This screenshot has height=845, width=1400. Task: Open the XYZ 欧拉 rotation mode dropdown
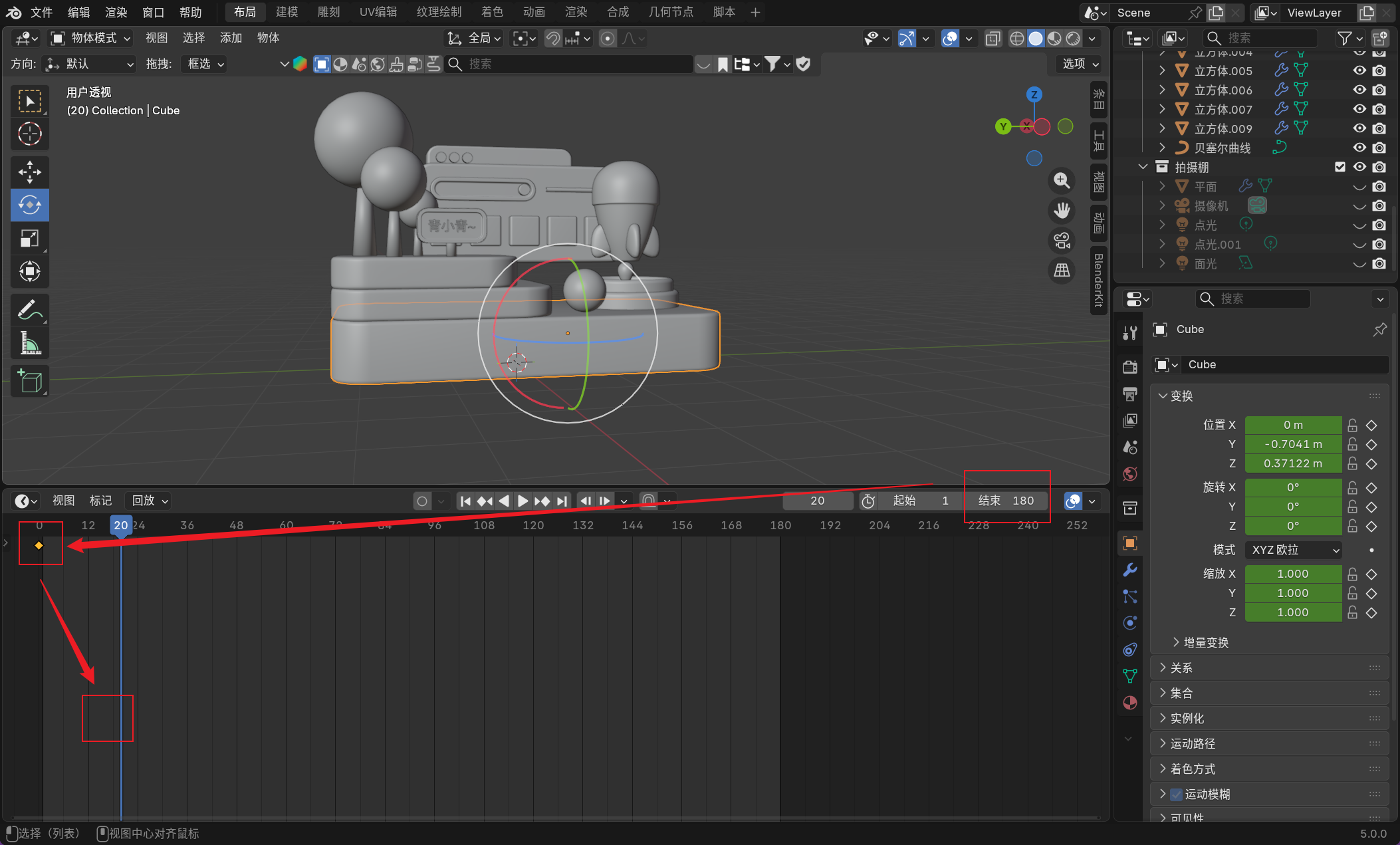[x=1294, y=550]
